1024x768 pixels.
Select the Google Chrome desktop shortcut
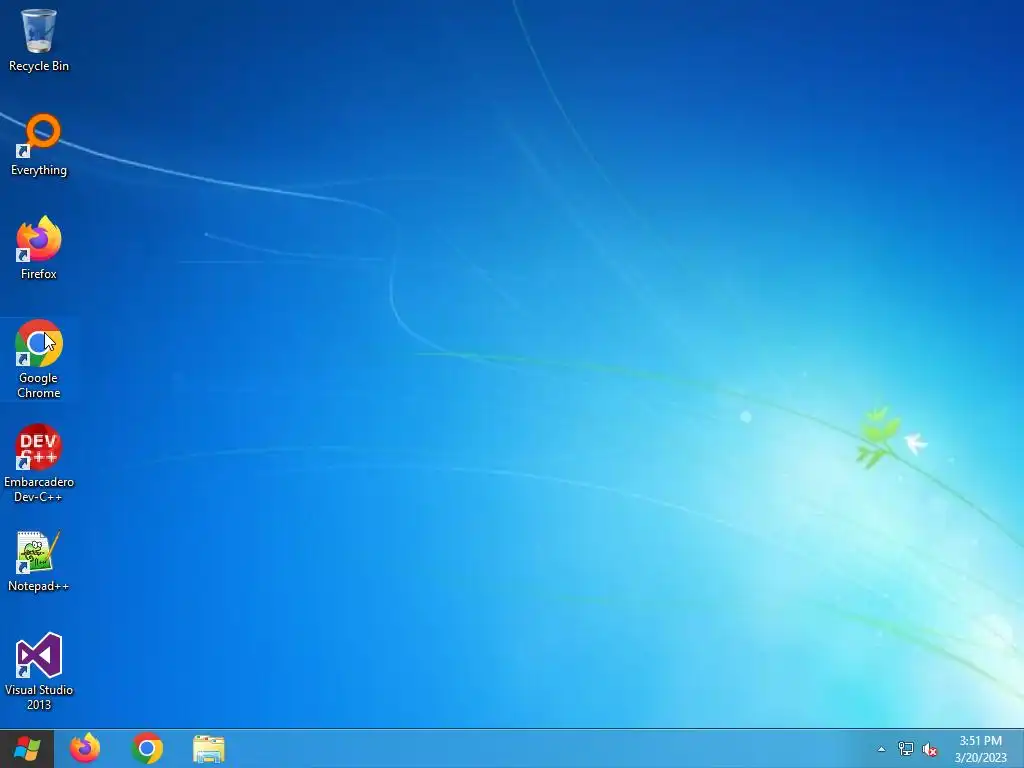tap(39, 359)
